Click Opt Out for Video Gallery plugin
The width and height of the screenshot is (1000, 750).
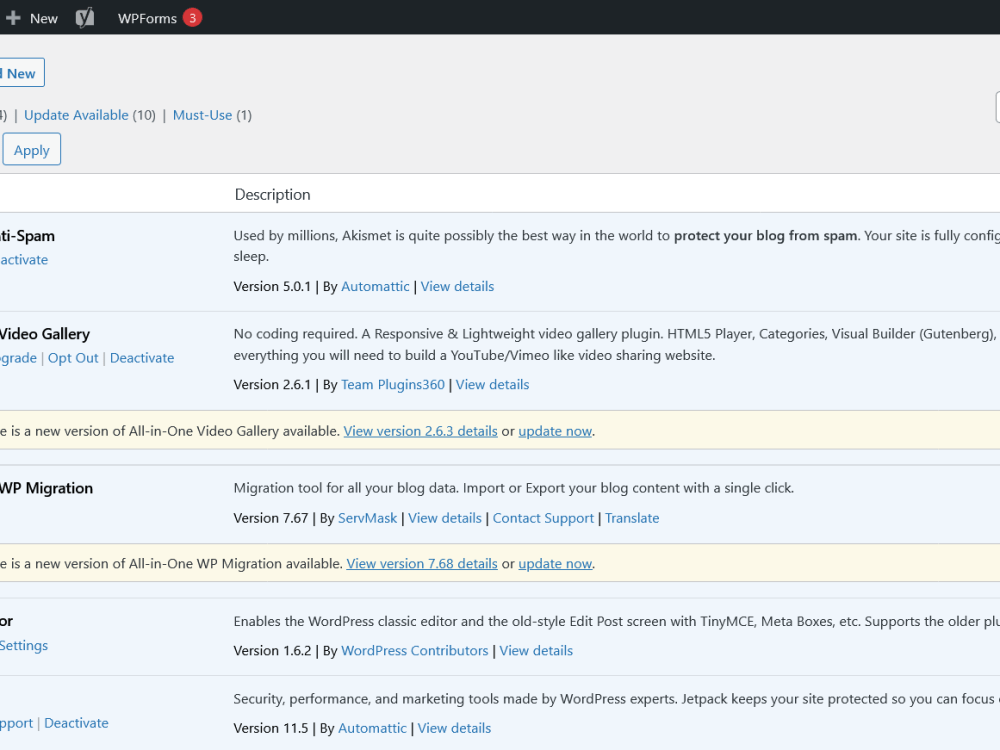[x=73, y=358]
